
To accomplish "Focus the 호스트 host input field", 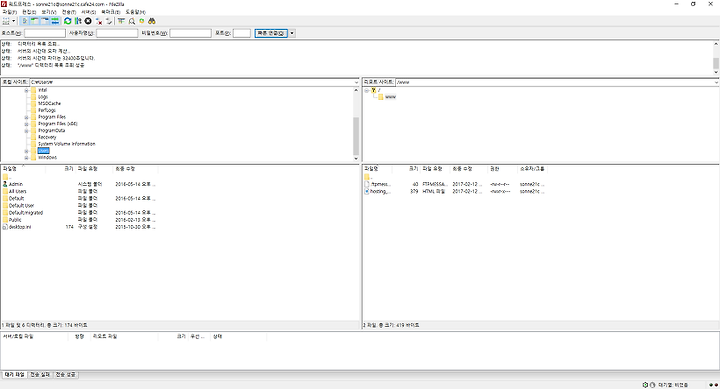I will (x=45, y=33).
